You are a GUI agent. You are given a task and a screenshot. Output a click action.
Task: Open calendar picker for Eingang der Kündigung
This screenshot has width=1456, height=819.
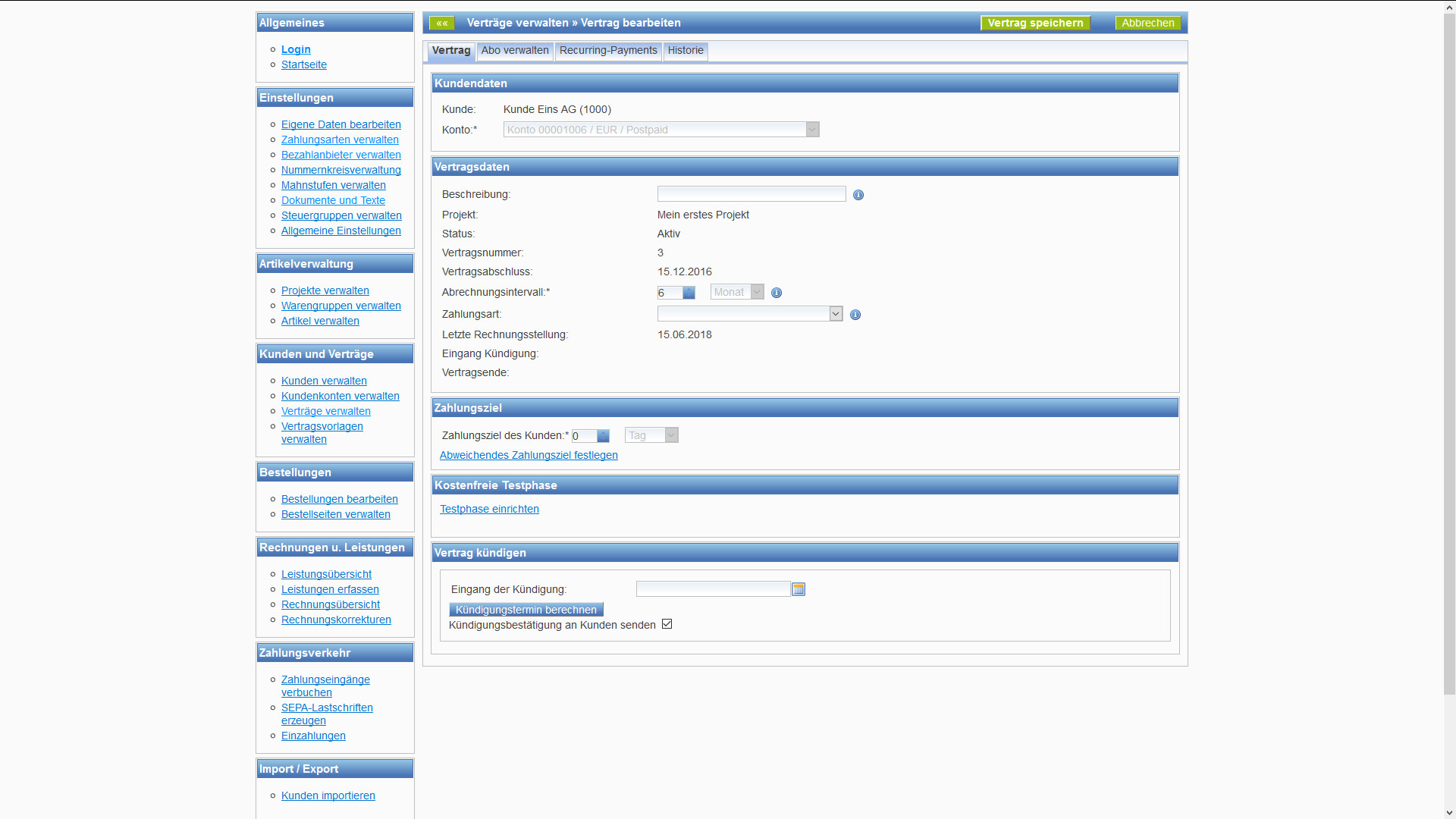point(799,589)
